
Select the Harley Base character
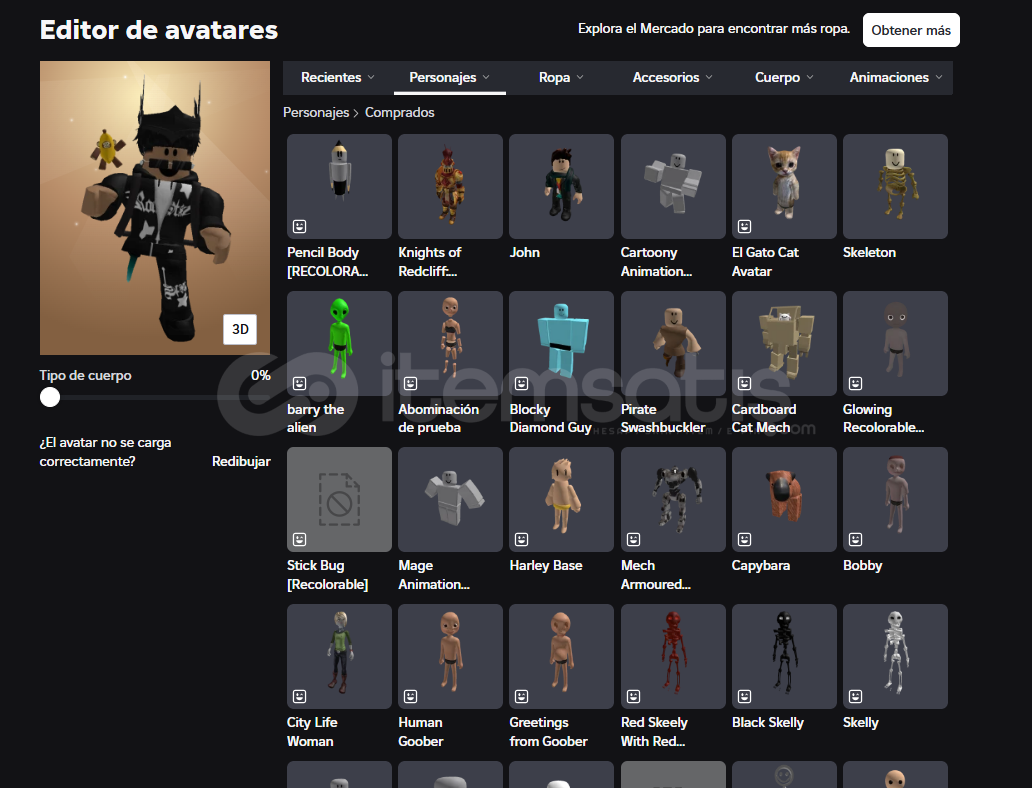tap(561, 499)
